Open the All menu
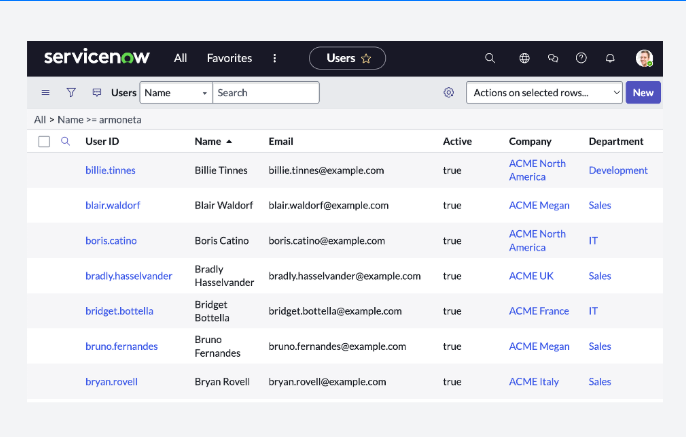This screenshot has width=686, height=437. click(180, 58)
